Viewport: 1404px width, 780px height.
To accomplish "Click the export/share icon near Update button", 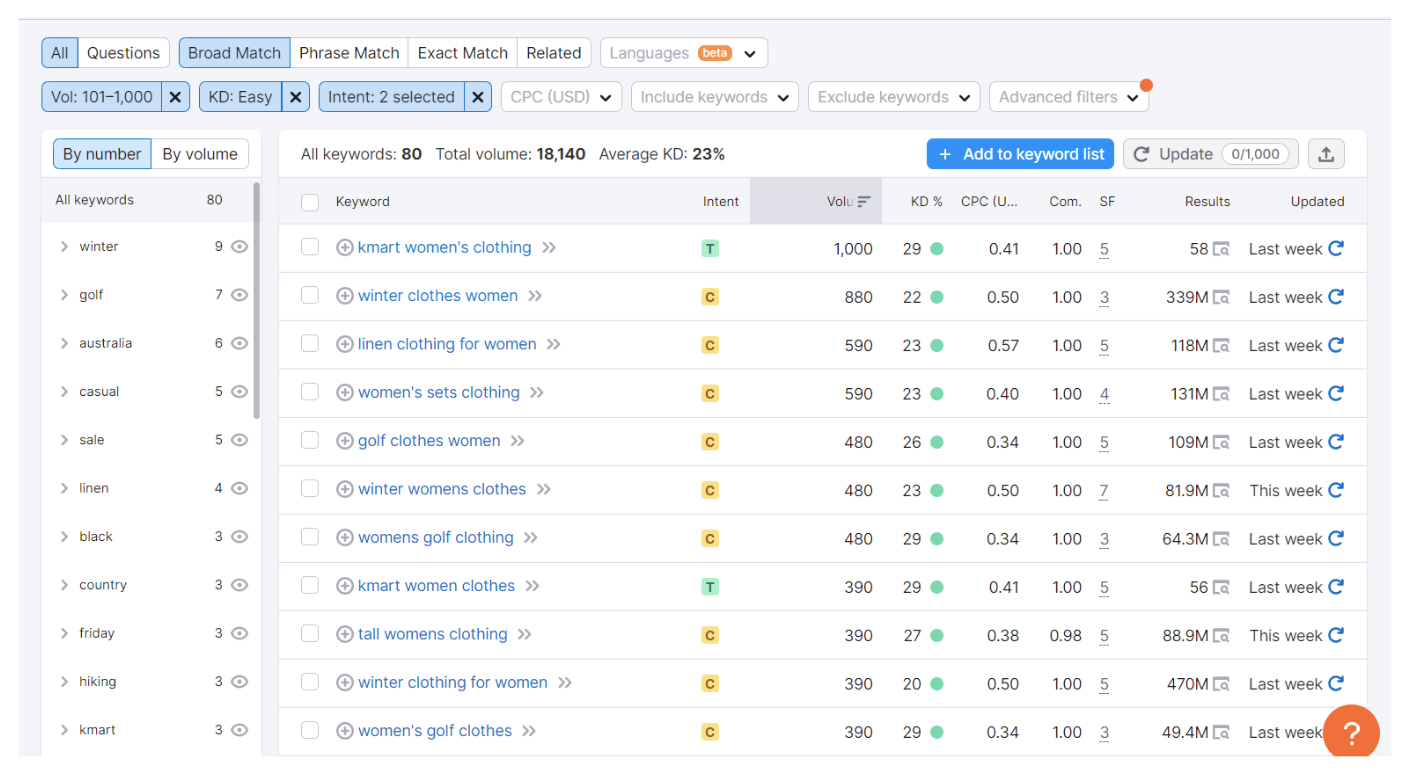I will pos(1326,154).
